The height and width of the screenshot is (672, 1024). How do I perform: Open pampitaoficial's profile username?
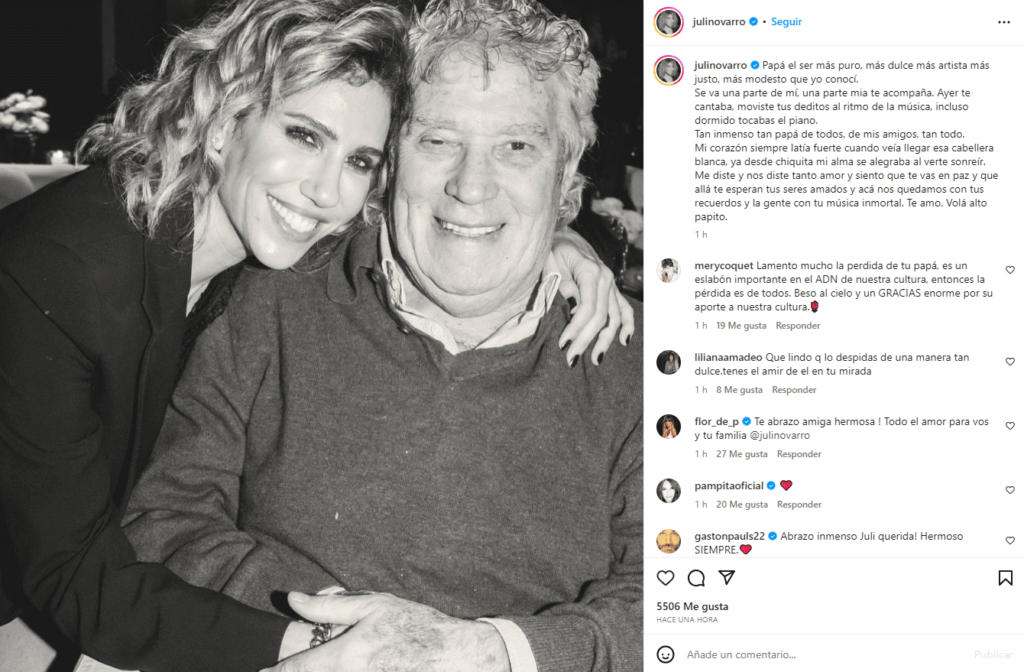[729, 485]
